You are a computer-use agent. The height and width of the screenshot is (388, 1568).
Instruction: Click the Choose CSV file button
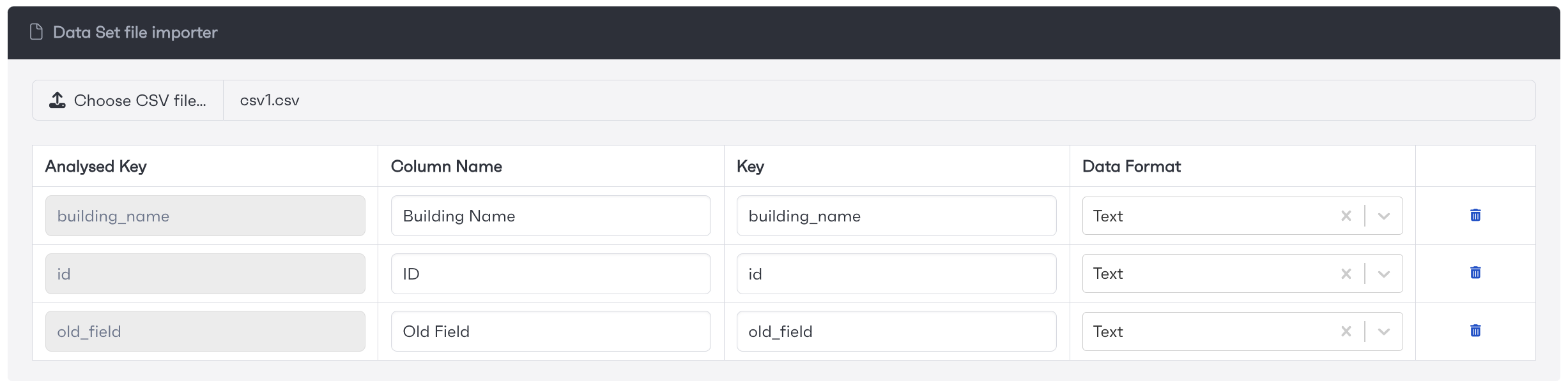click(x=128, y=100)
